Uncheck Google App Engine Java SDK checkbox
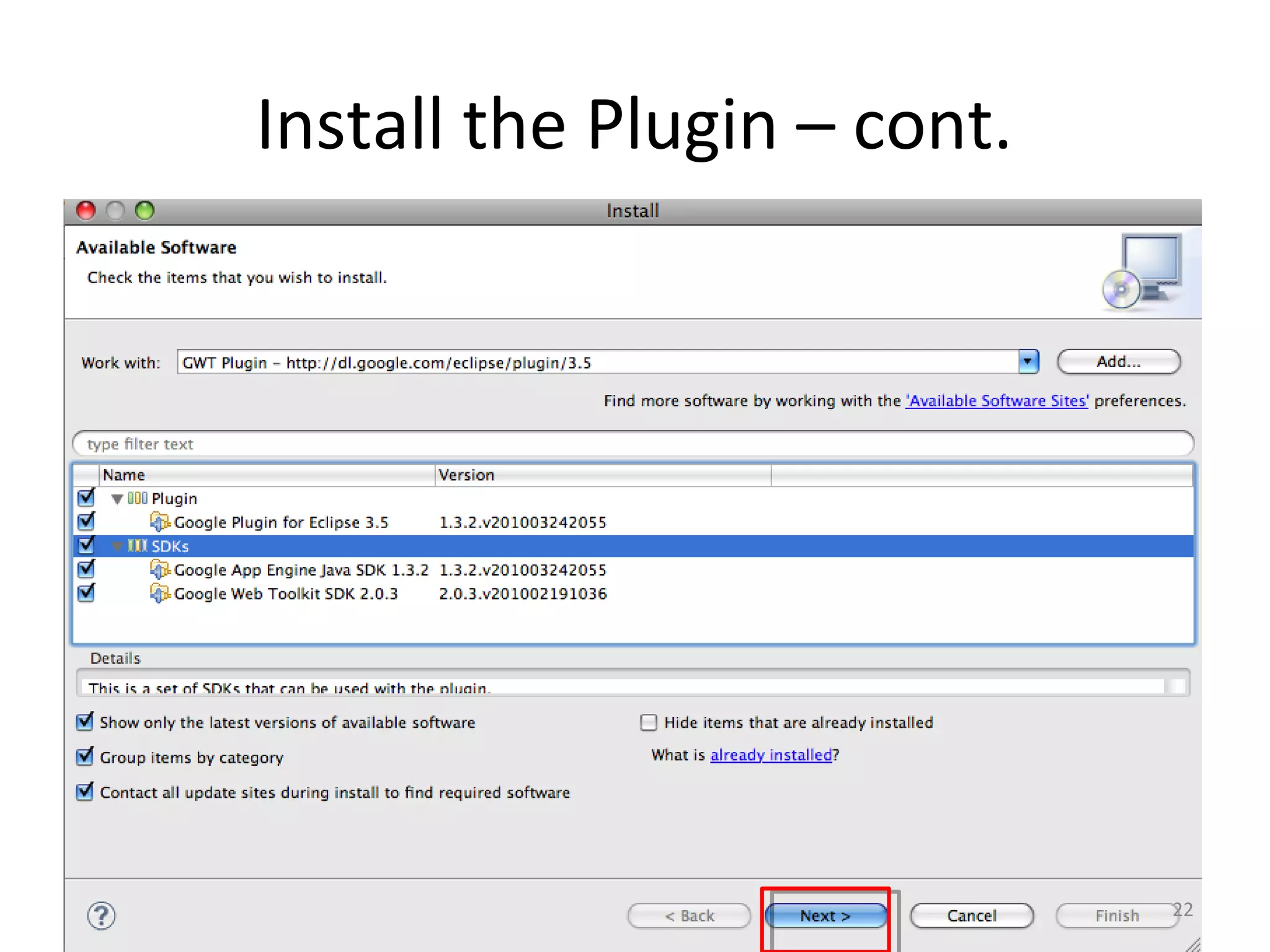This screenshot has height=952, width=1270. (86, 568)
